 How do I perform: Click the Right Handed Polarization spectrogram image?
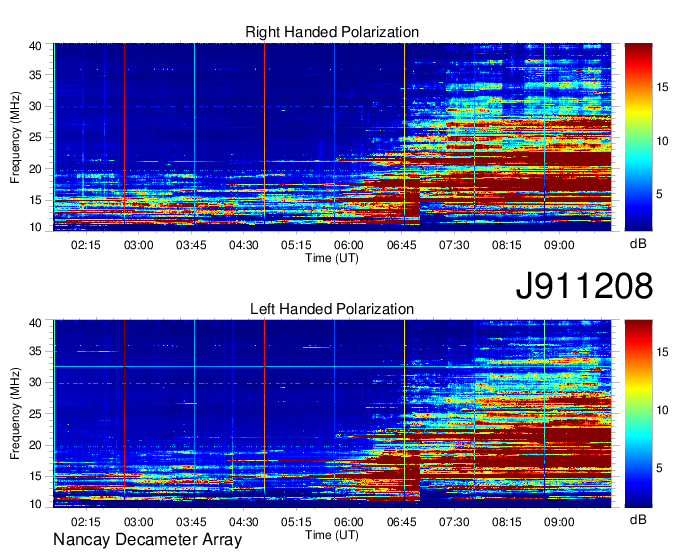pyautogui.click(x=332, y=137)
